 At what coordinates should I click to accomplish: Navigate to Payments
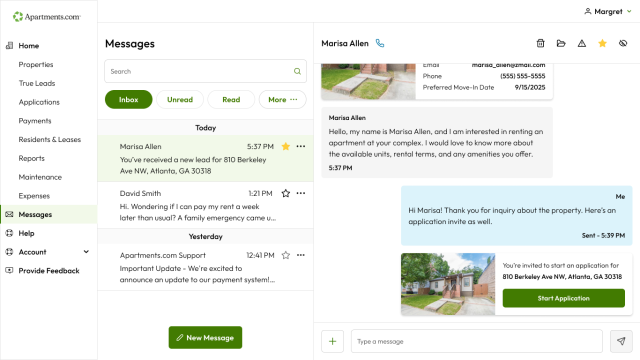(35, 121)
